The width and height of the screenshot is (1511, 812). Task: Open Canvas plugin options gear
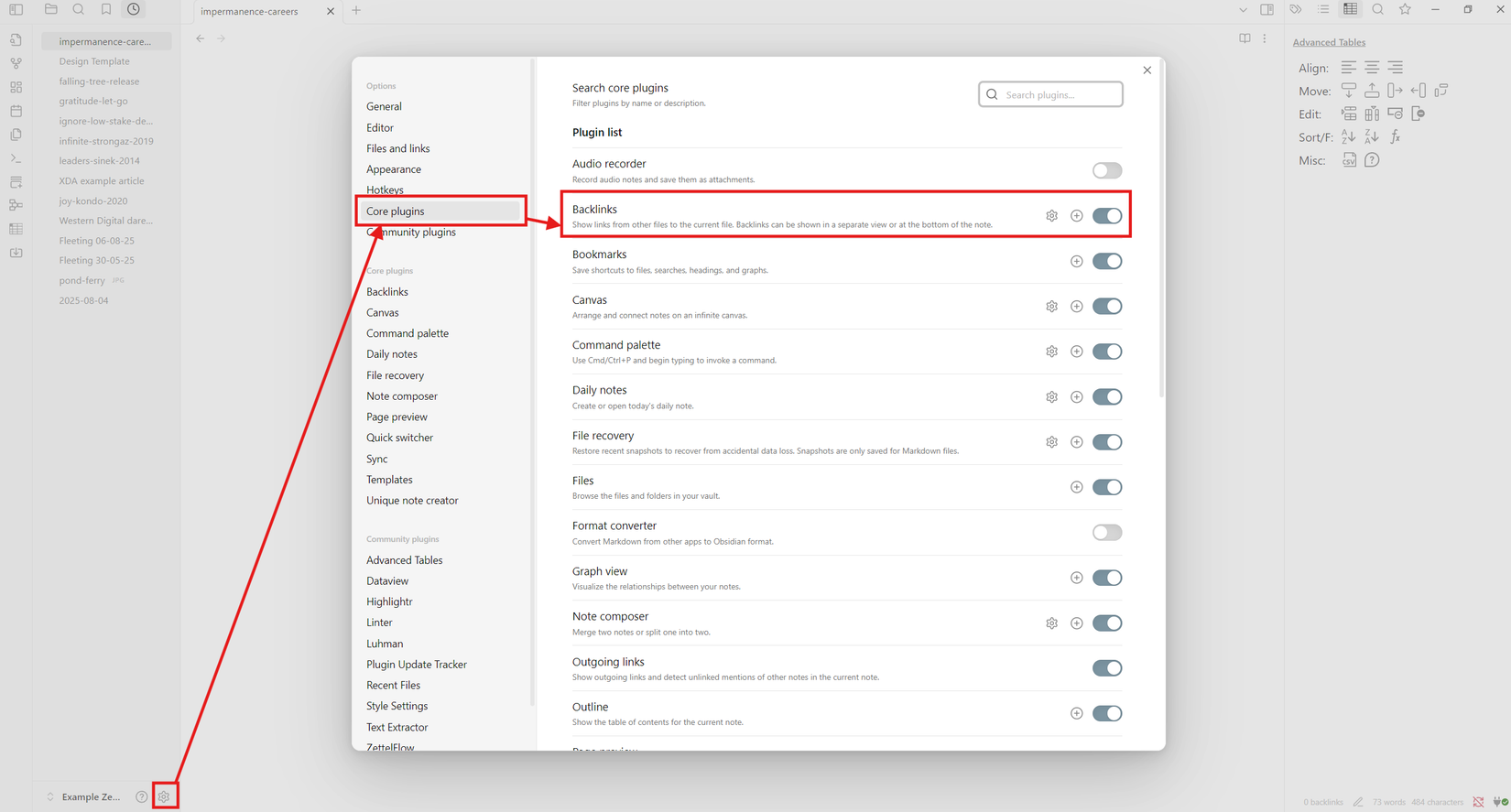pyautogui.click(x=1051, y=307)
